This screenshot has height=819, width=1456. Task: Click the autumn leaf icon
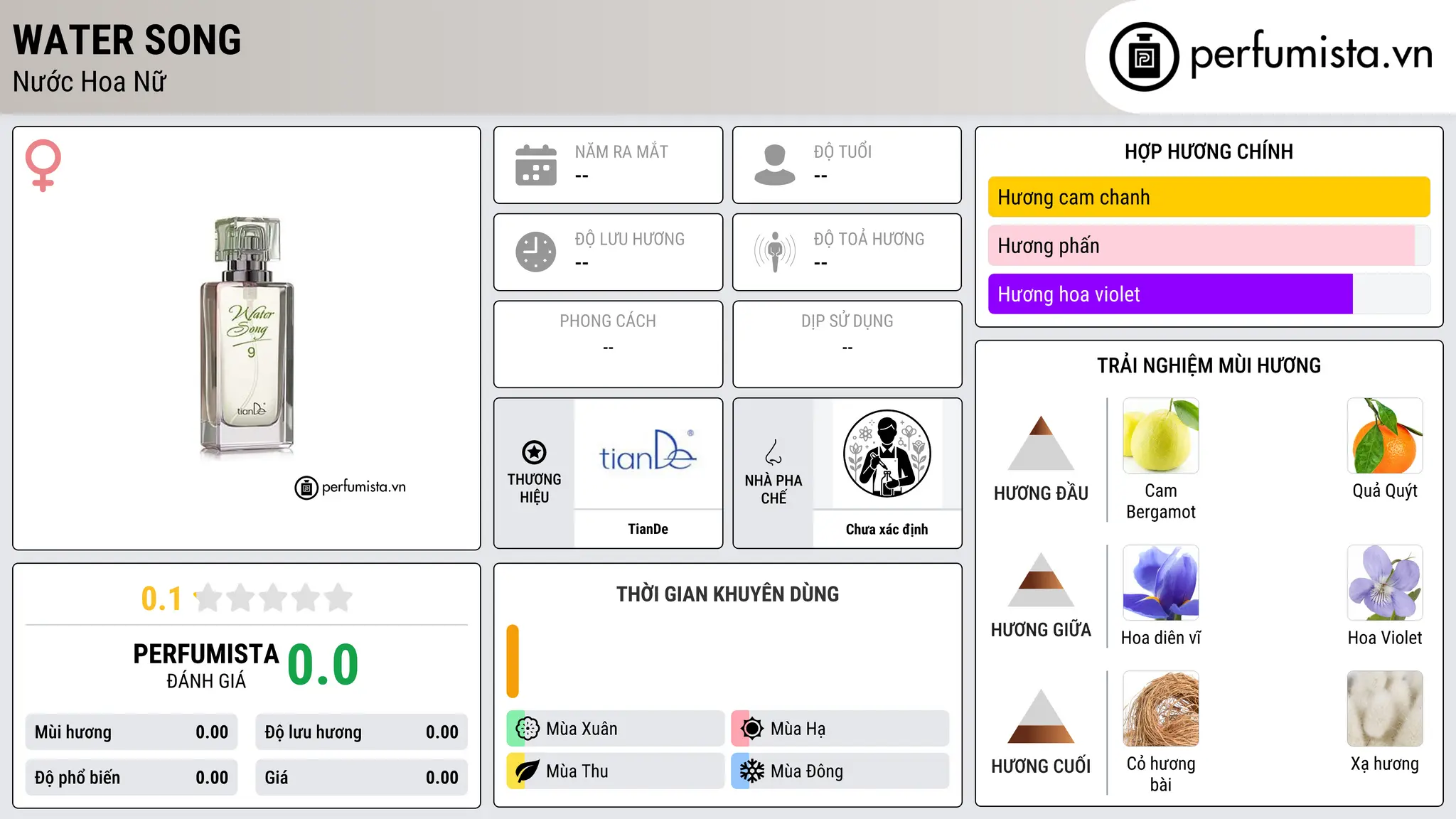[x=528, y=771]
